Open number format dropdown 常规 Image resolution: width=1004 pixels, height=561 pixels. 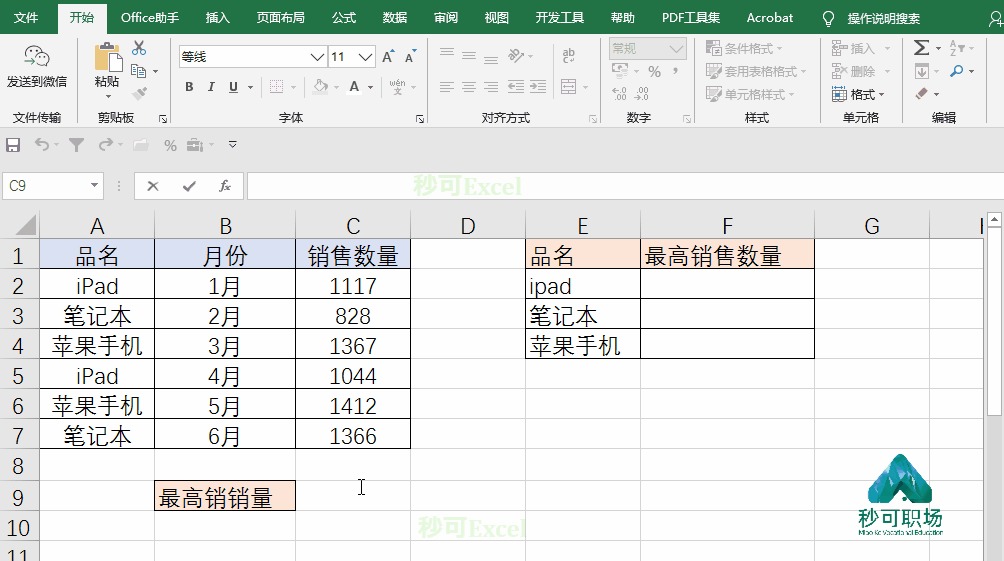pos(676,49)
